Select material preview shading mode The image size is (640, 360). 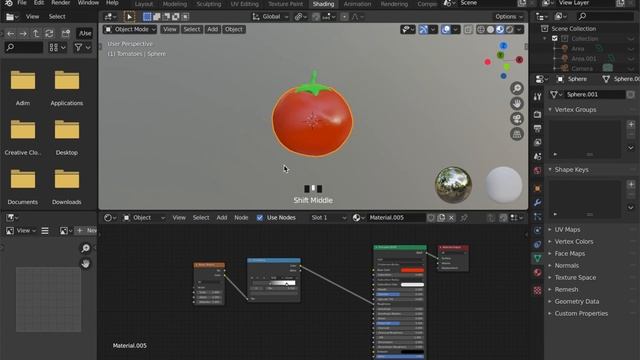click(x=500, y=29)
